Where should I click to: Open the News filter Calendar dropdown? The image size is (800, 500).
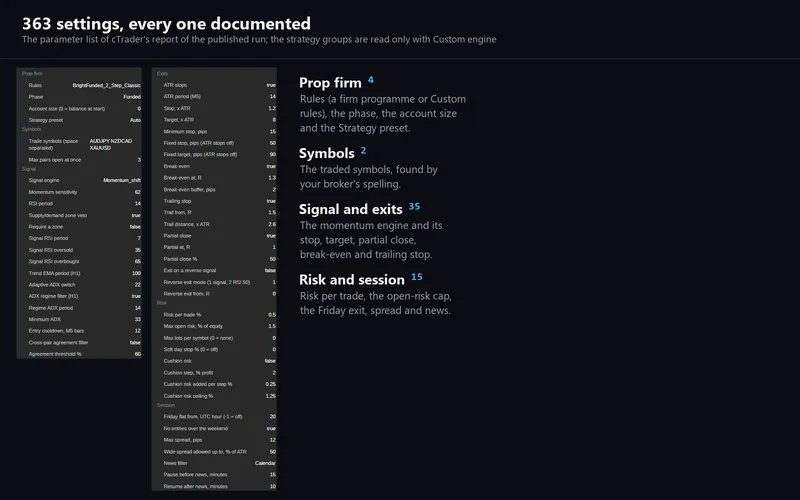coord(265,463)
